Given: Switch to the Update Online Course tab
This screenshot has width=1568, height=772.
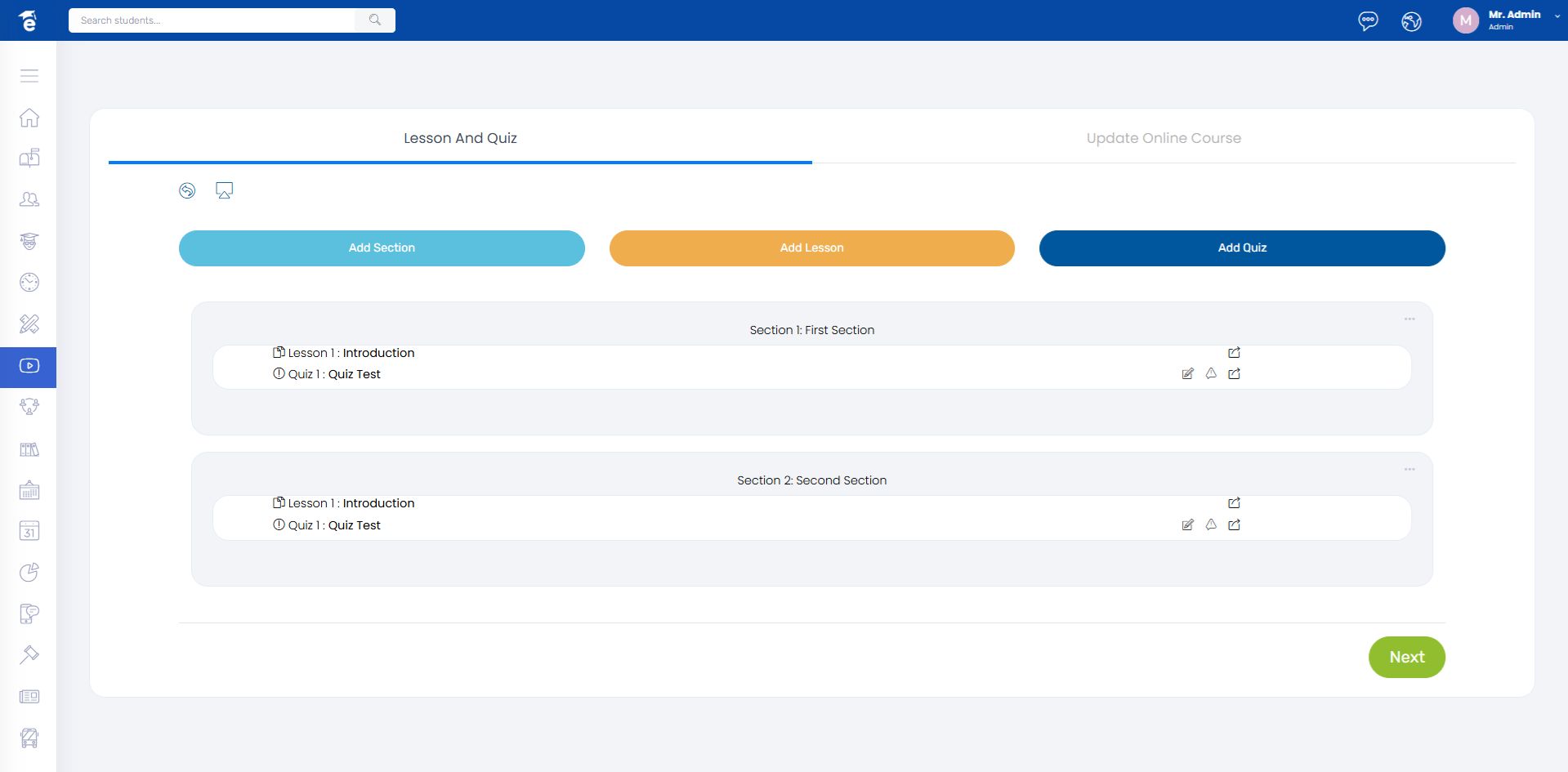Looking at the screenshot, I should [x=1163, y=138].
